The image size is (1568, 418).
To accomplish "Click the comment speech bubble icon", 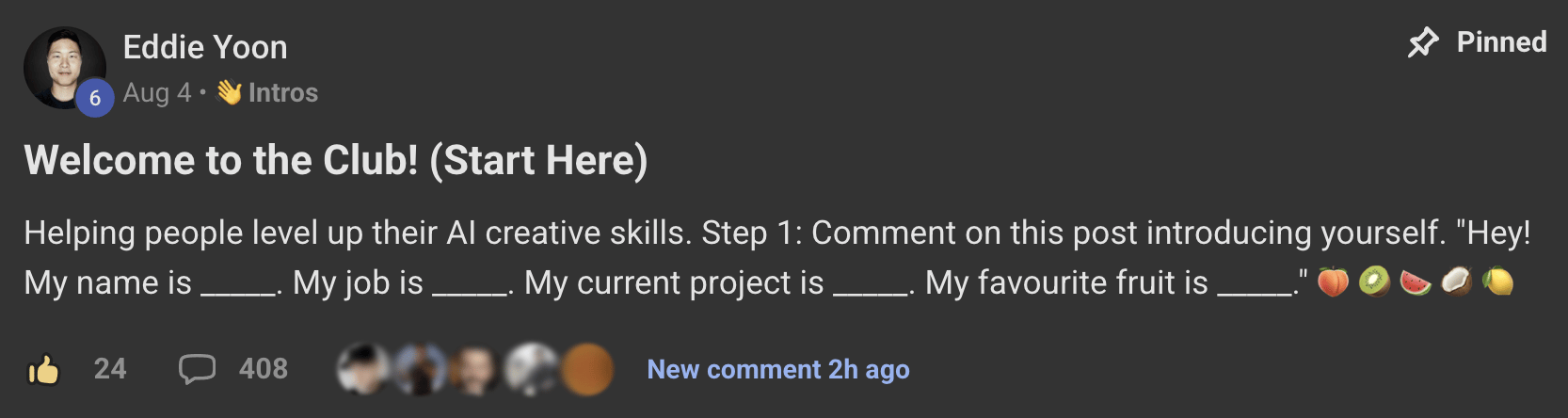I will pos(197,369).
